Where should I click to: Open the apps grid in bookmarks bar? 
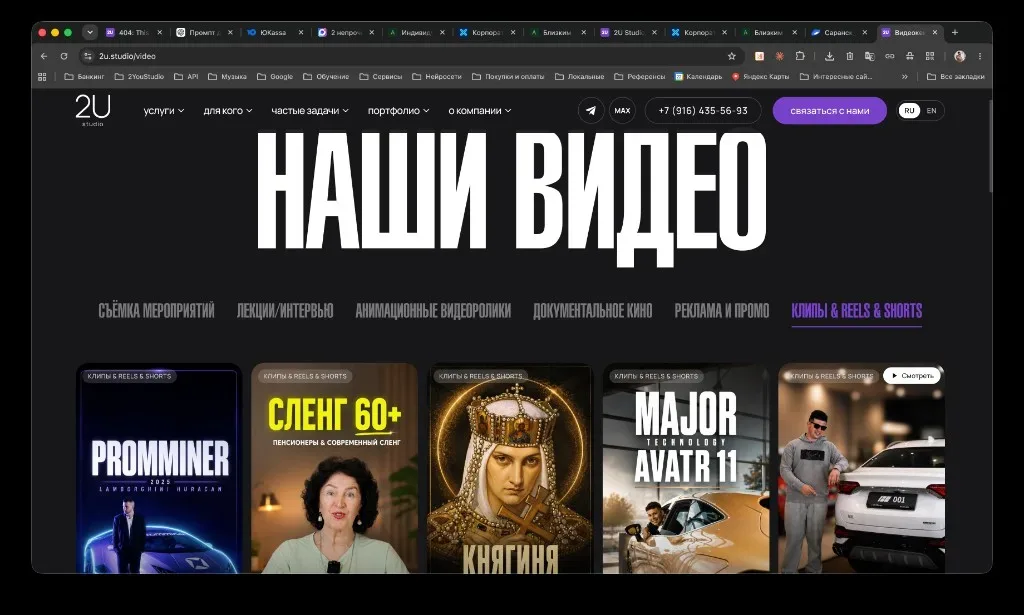pos(42,76)
